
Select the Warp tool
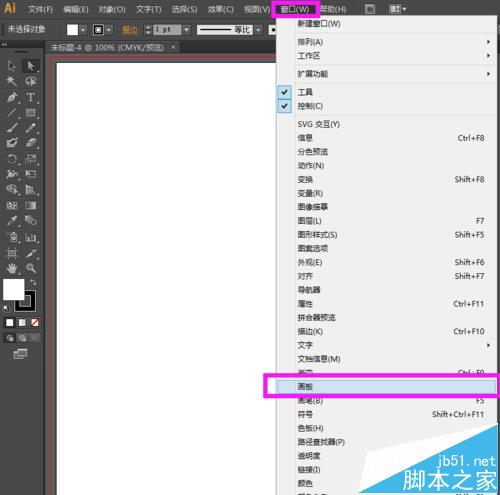[x=12, y=174]
